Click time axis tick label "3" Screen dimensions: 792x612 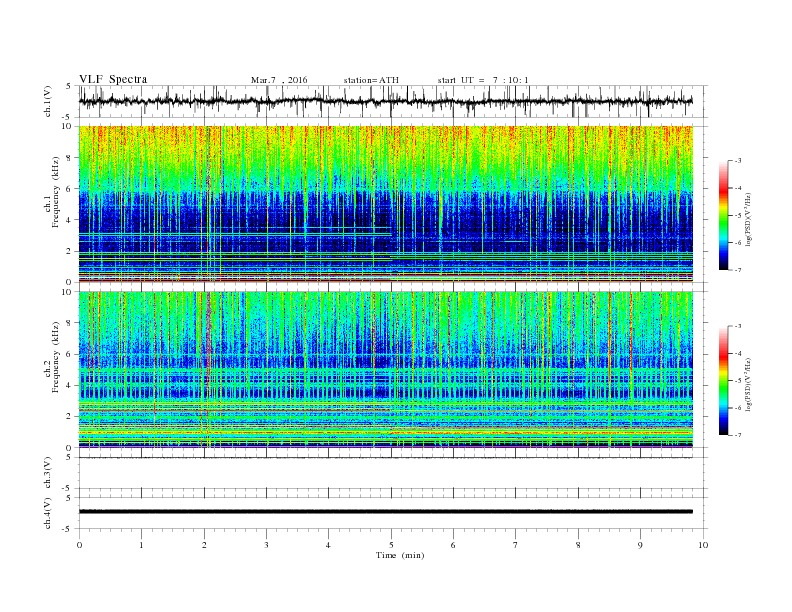point(266,545)
